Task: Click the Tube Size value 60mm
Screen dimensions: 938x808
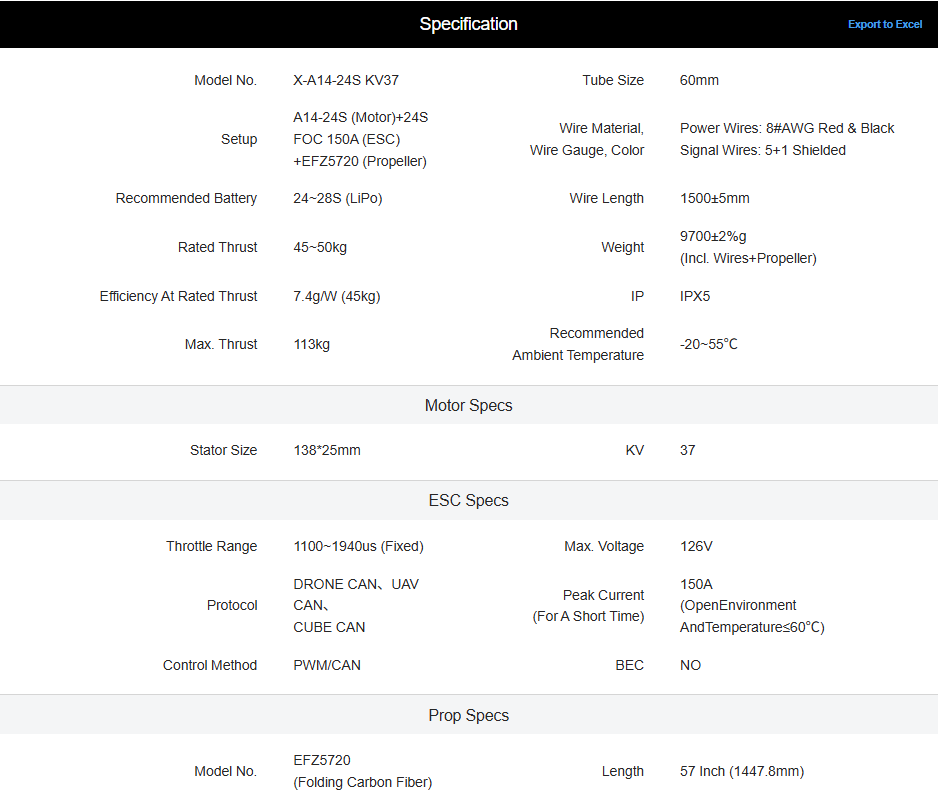Action: [x=699, y=80]
